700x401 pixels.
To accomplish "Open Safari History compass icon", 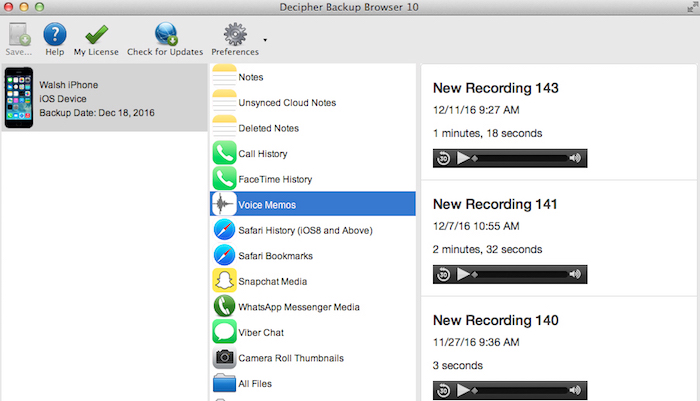I will tap(224, 230).
